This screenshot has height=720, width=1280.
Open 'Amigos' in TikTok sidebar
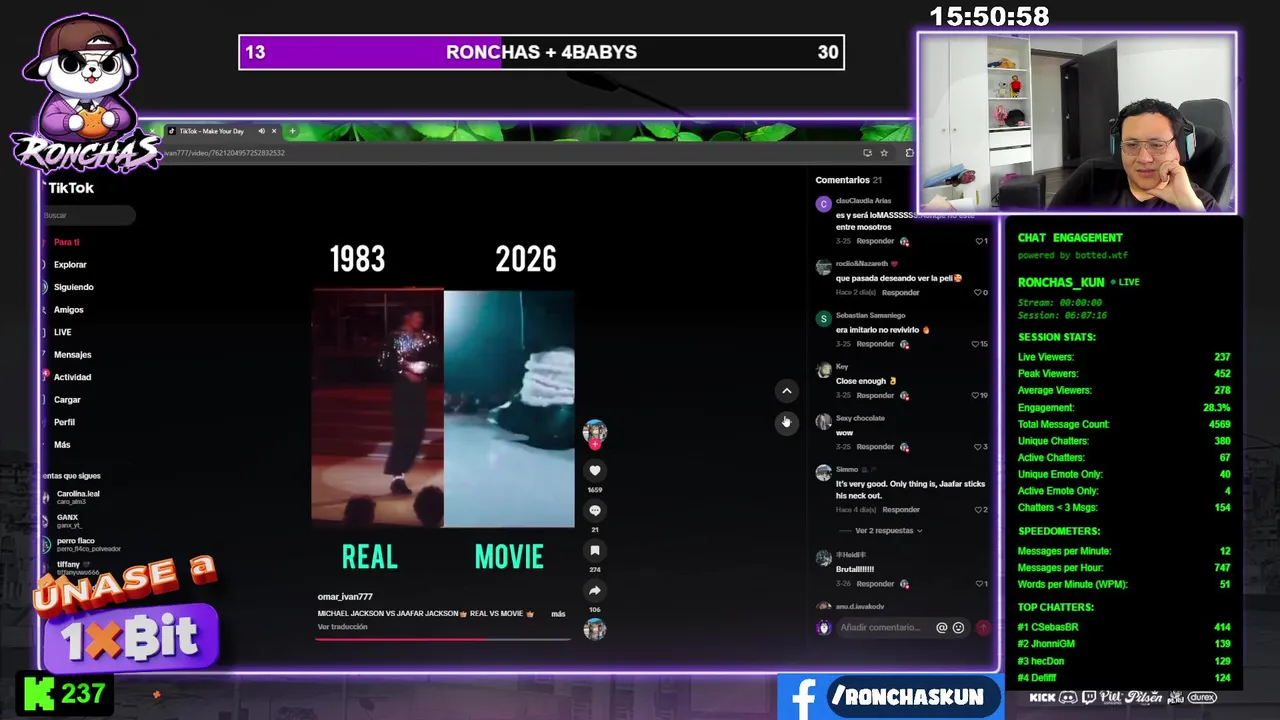pyautogui.click(x=69, y=310)
